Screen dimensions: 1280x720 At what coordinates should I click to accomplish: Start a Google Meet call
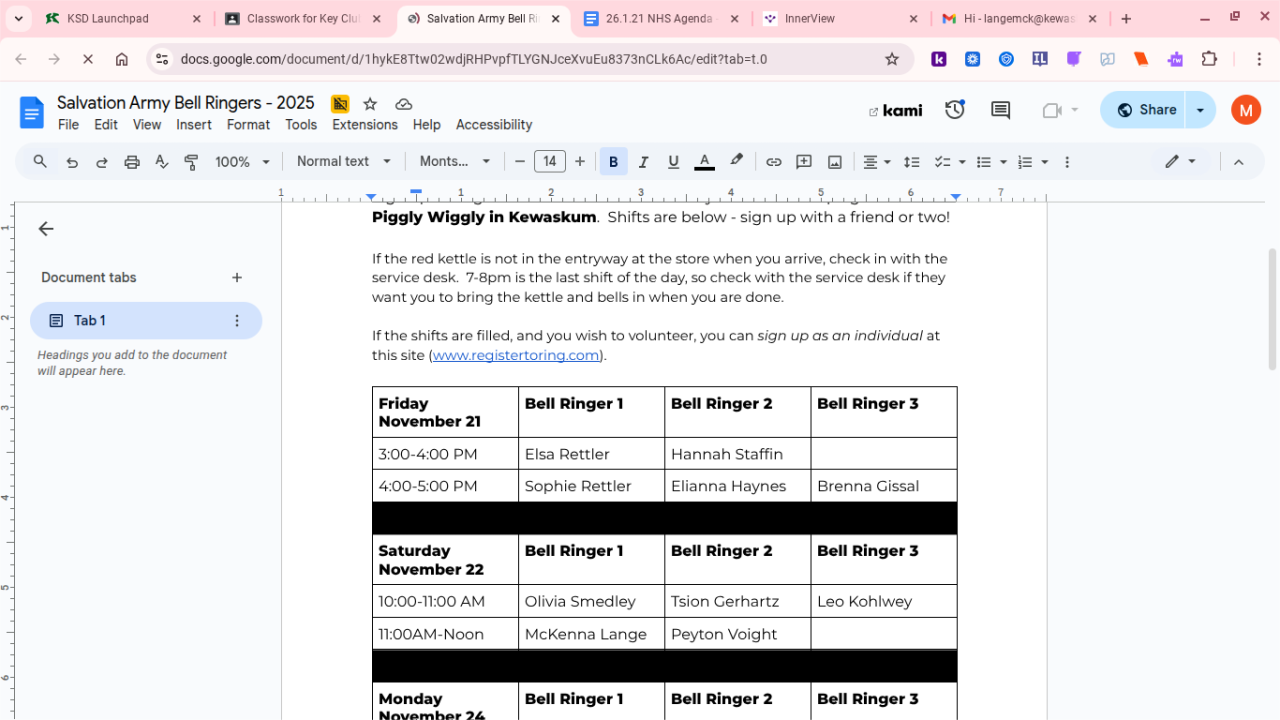pyautogui.click(x=1051, y=110)
